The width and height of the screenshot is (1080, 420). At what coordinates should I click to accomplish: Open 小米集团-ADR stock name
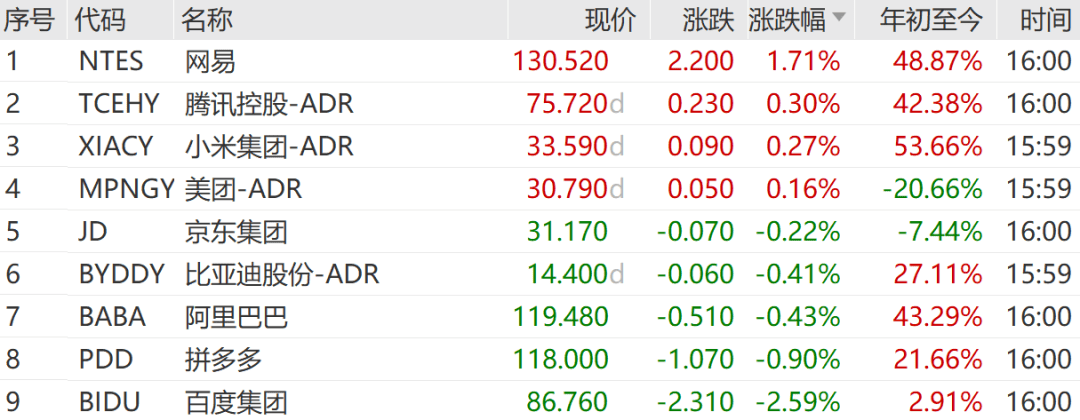(269, 146)
